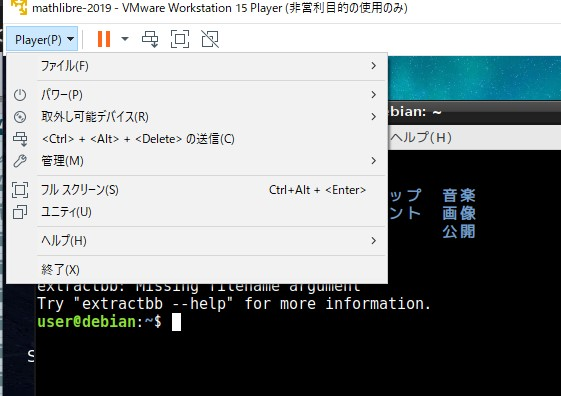Expand the arrow on the ファイル(F) row
The image size is (561, 396).
point(374,66)
